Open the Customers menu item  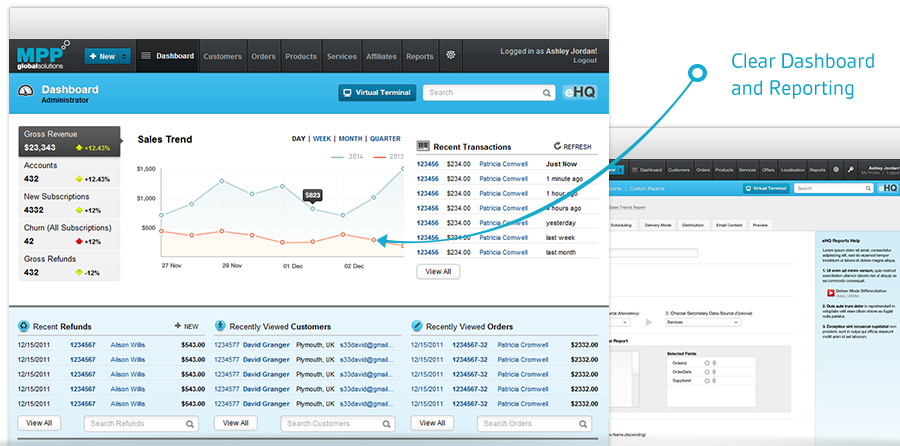coord(222,56)
